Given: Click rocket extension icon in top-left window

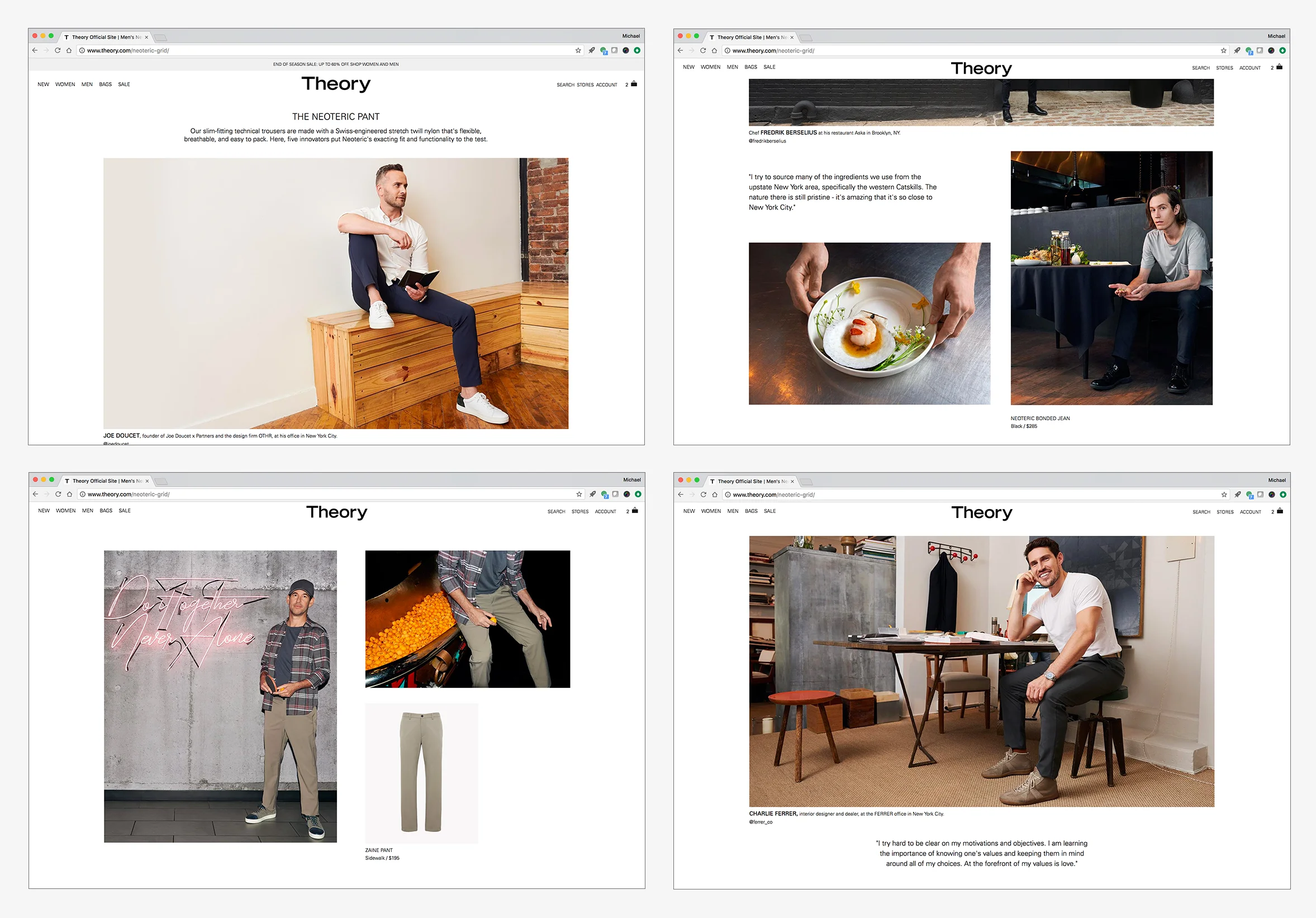Looking at the screenshot, I should point(592,50).
